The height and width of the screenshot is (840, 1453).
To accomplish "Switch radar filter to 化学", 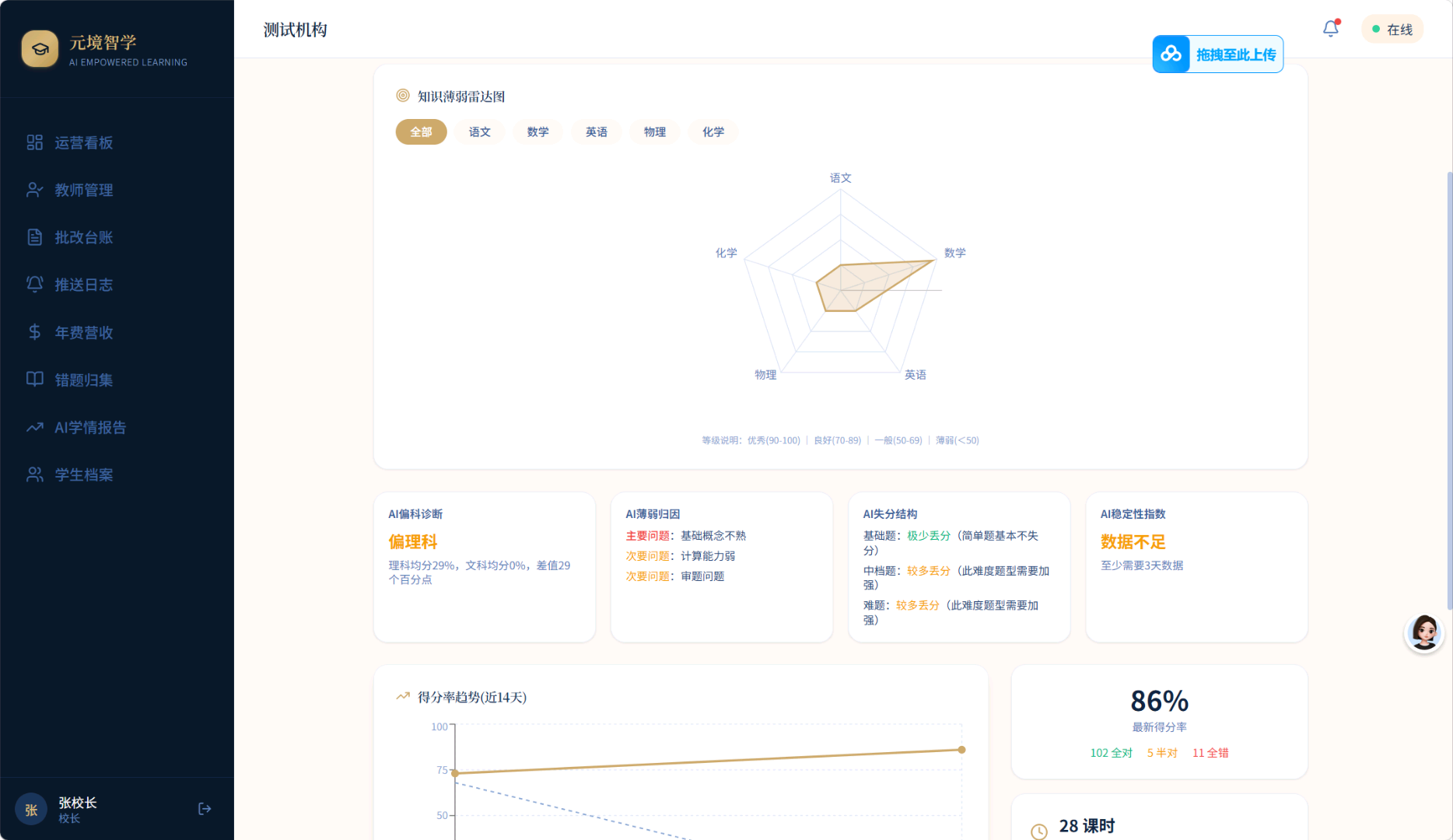I will pos(713,131).
